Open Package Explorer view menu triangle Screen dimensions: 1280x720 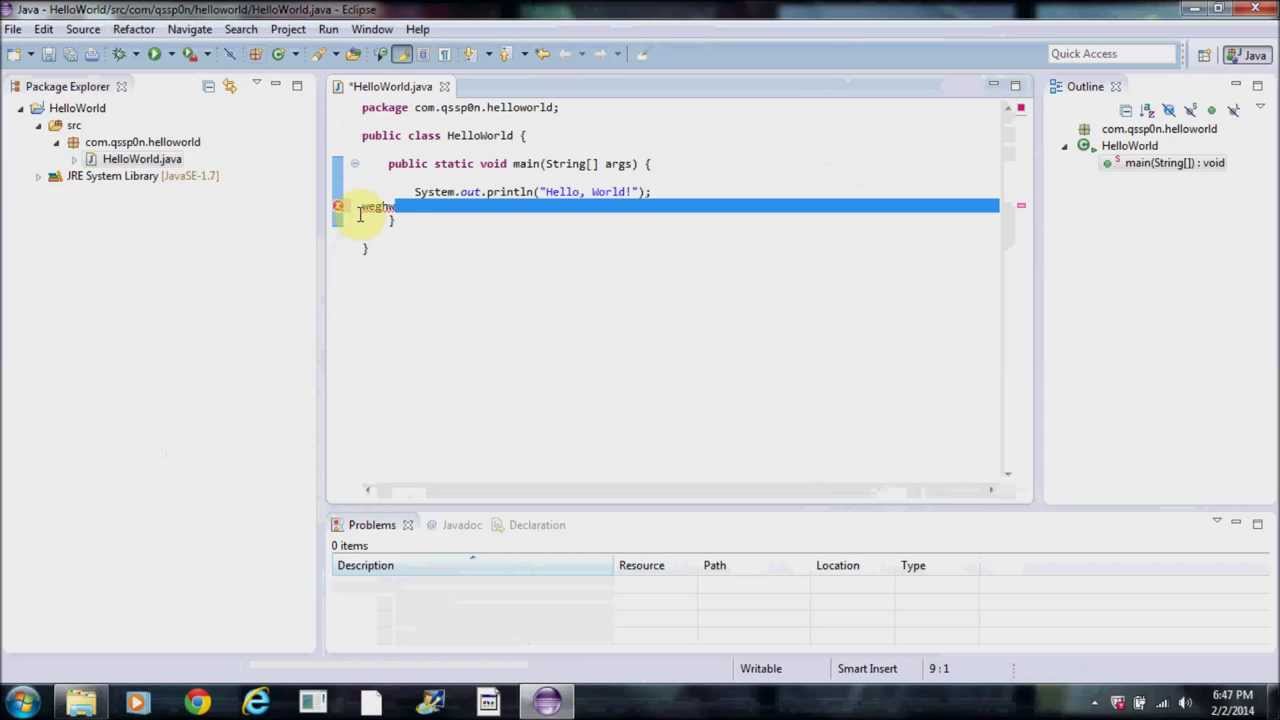pyautogui.click(x=256, y=83)
